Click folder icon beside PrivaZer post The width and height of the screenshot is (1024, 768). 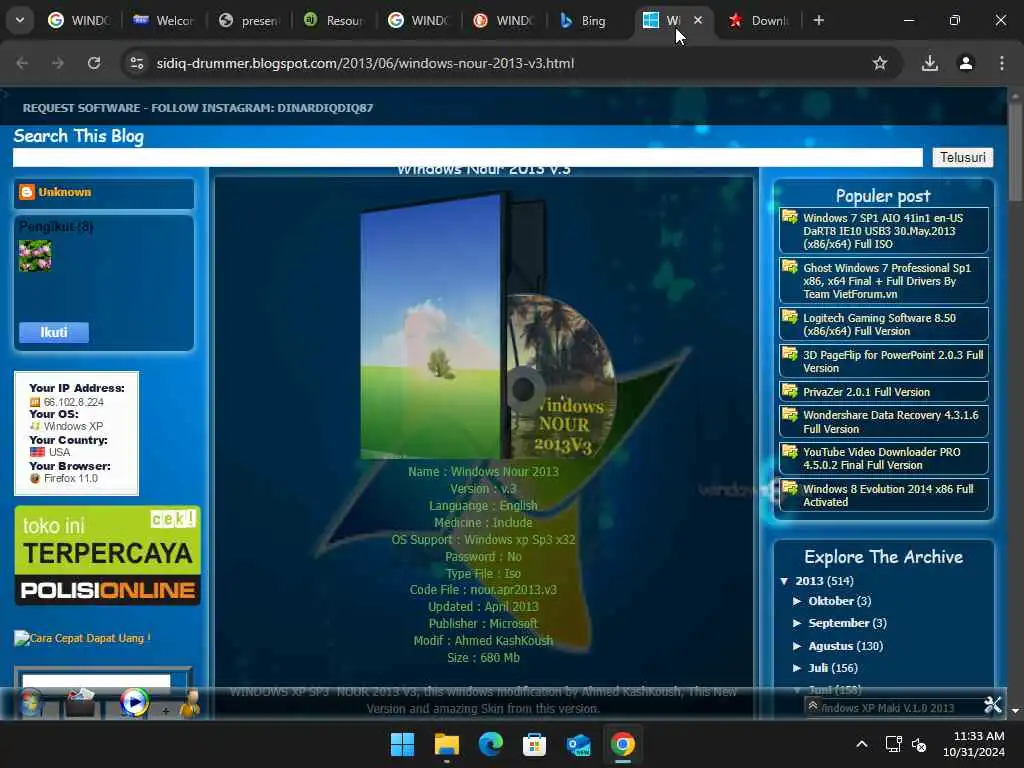click(790, 391)
